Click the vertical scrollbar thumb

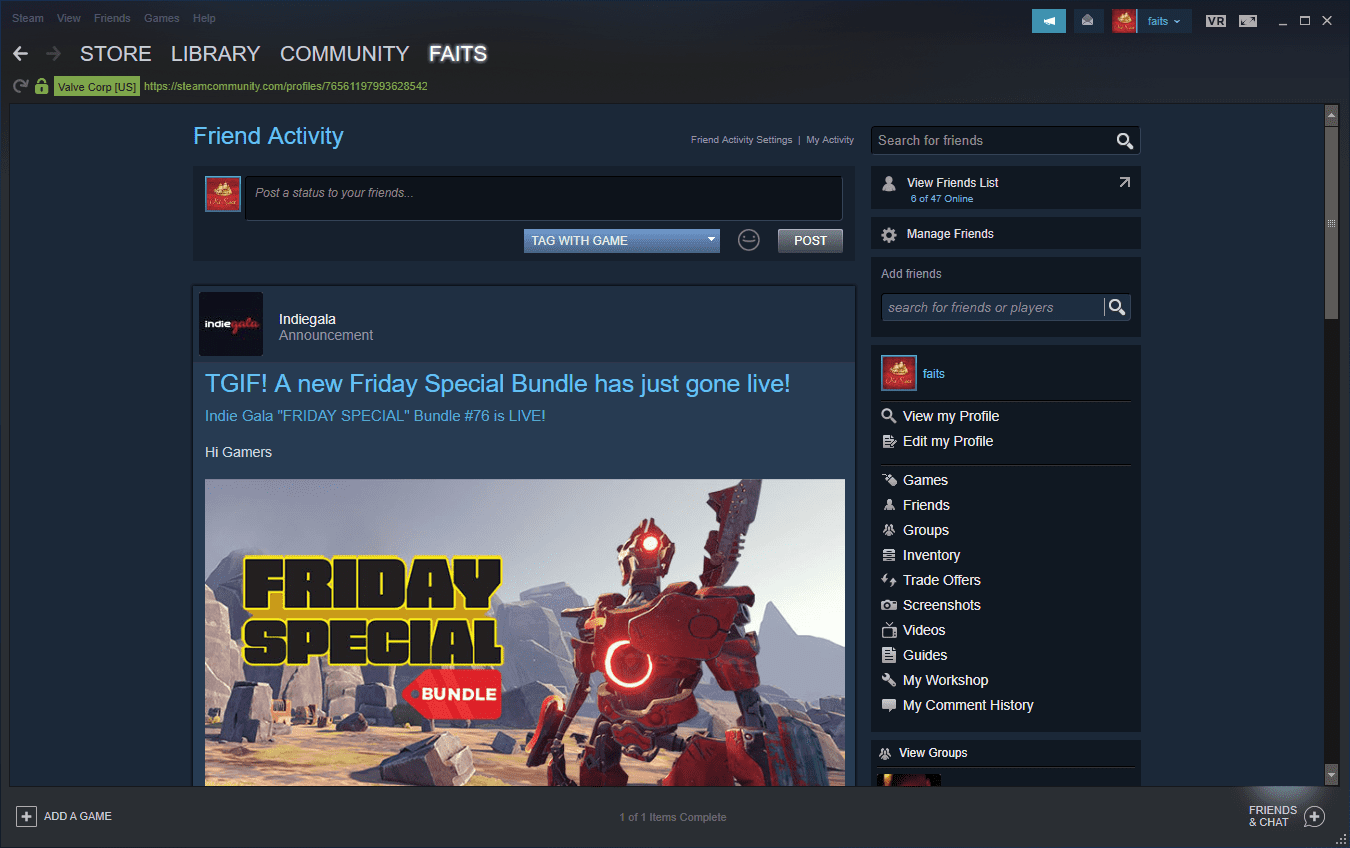(1331, 222)
